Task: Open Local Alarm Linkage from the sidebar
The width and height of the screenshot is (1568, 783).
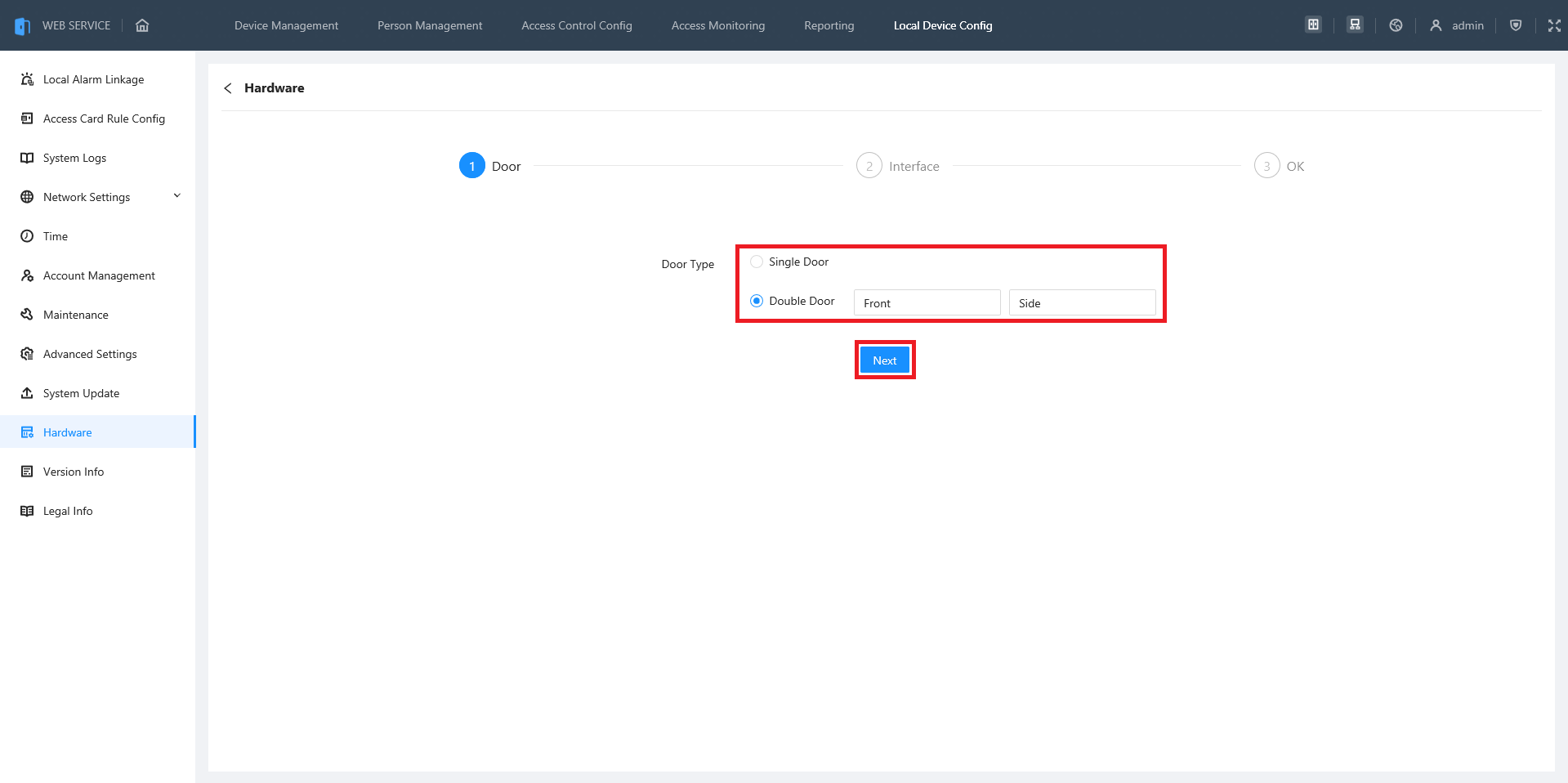Action: point(93,79)
